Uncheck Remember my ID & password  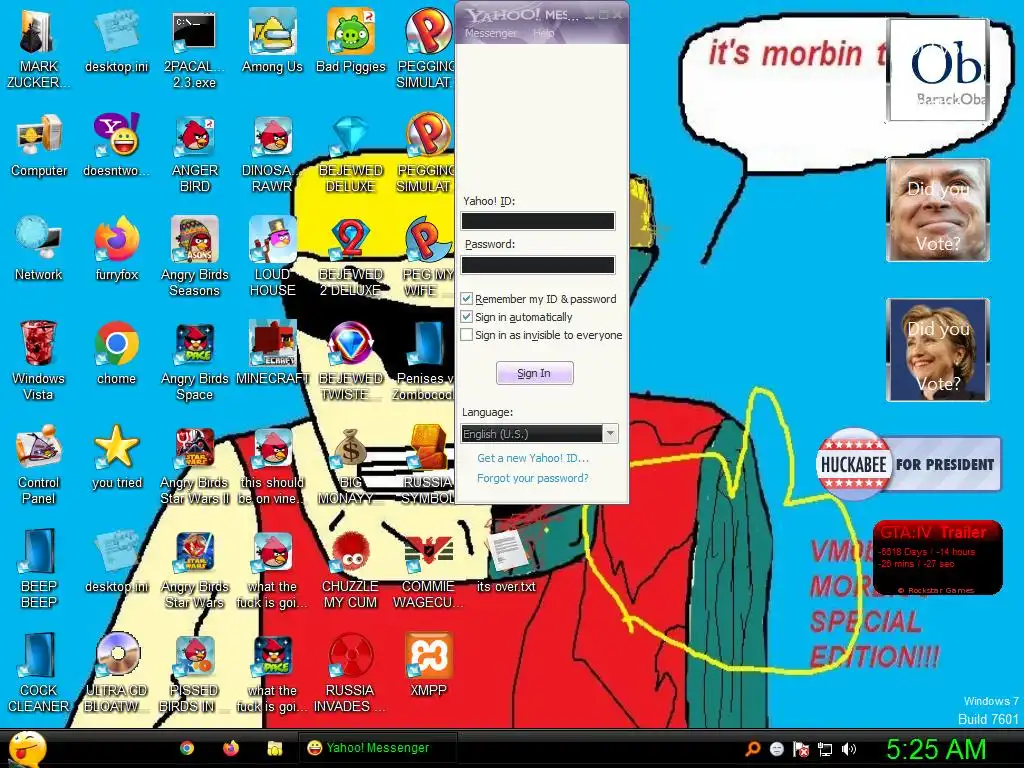[x=466, y=298]
